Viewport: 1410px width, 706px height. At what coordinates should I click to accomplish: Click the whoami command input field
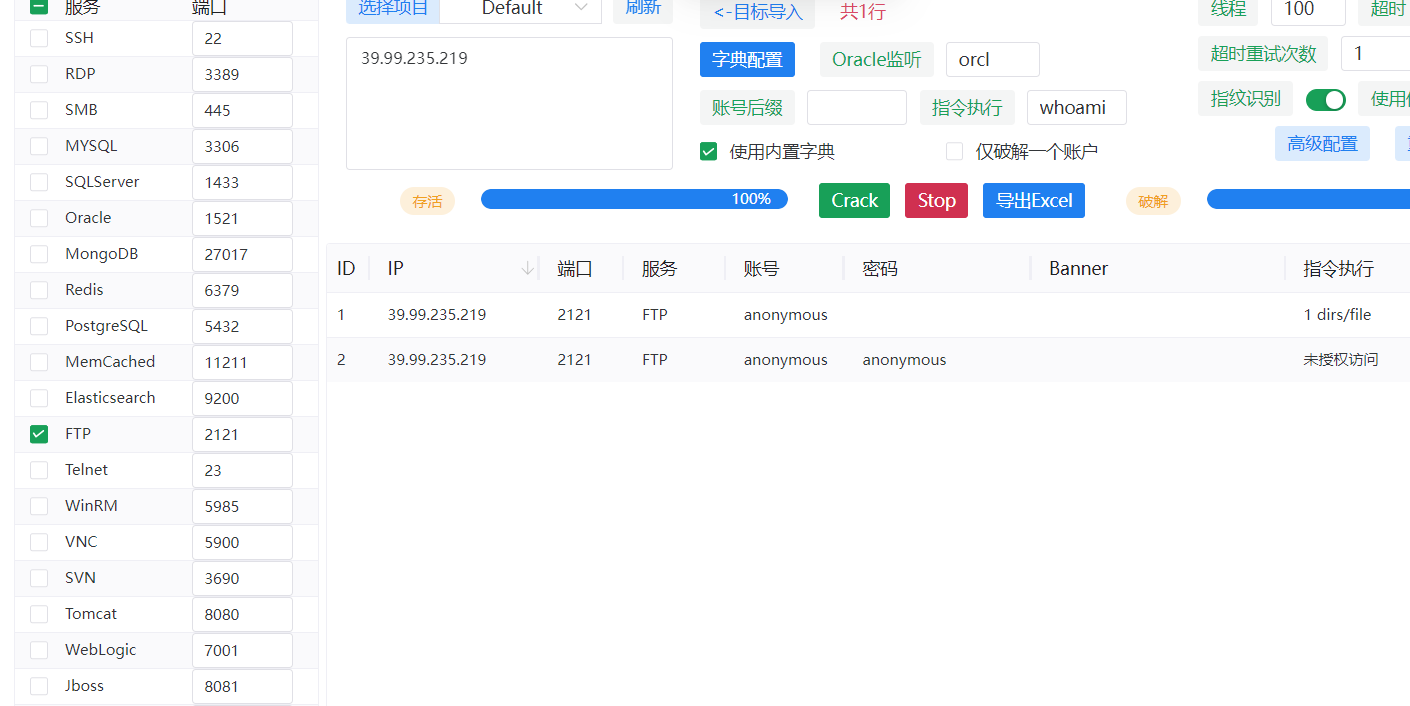[x=1076, y=108]
